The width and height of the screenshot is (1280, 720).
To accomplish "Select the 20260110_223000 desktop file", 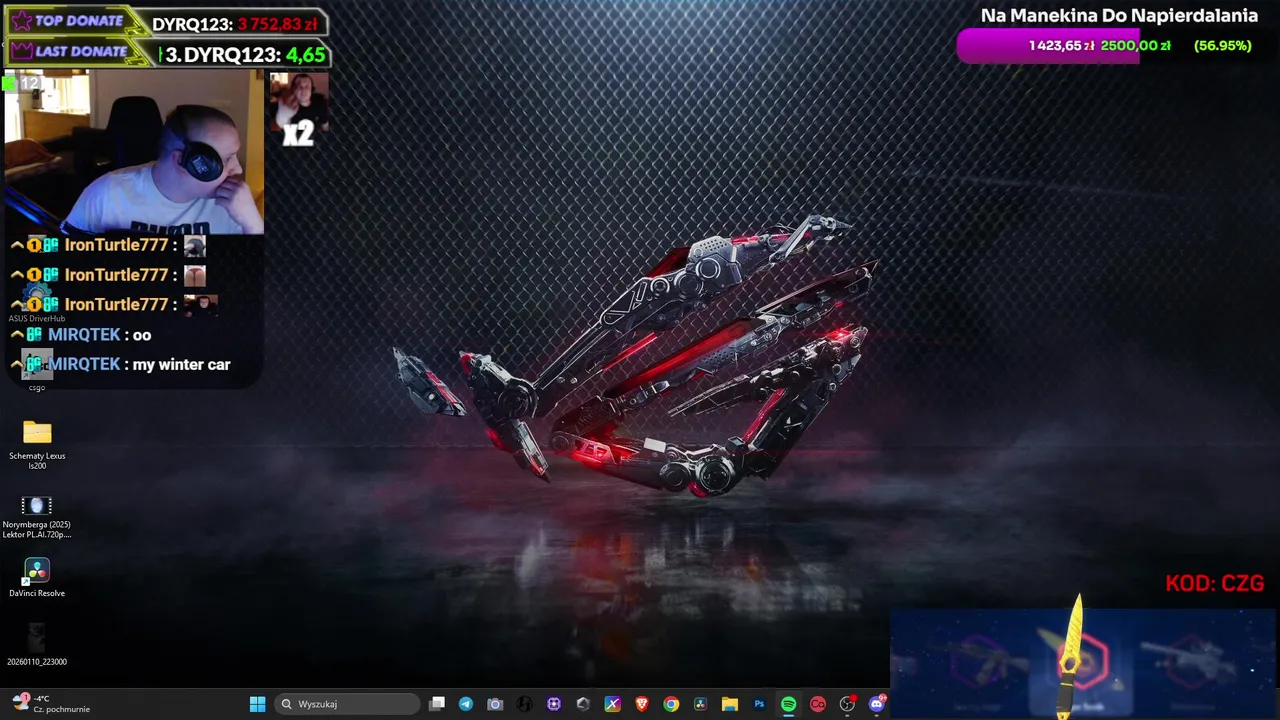I will point(37,645).
